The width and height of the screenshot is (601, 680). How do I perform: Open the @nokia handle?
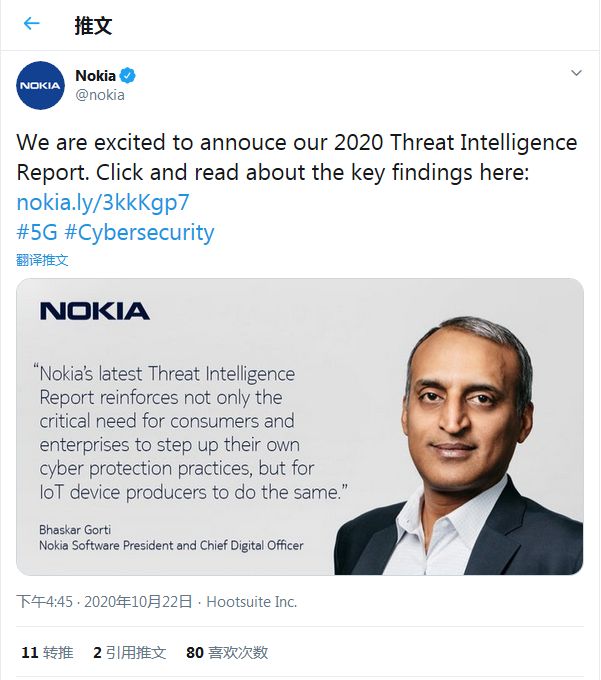100,95
